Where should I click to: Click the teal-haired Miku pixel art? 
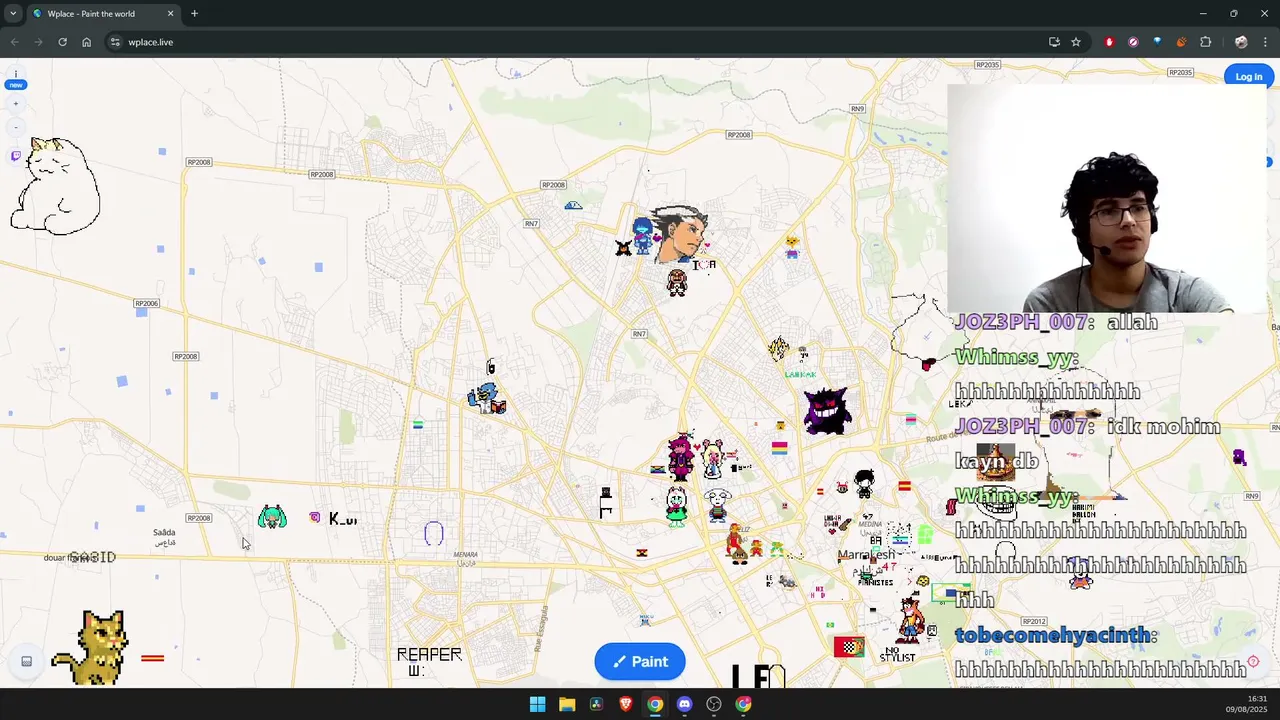click(272, 517)
